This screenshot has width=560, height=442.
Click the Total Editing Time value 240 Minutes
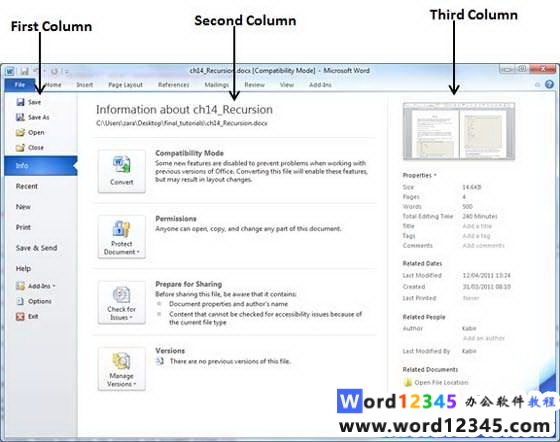[x=480, y=216]
